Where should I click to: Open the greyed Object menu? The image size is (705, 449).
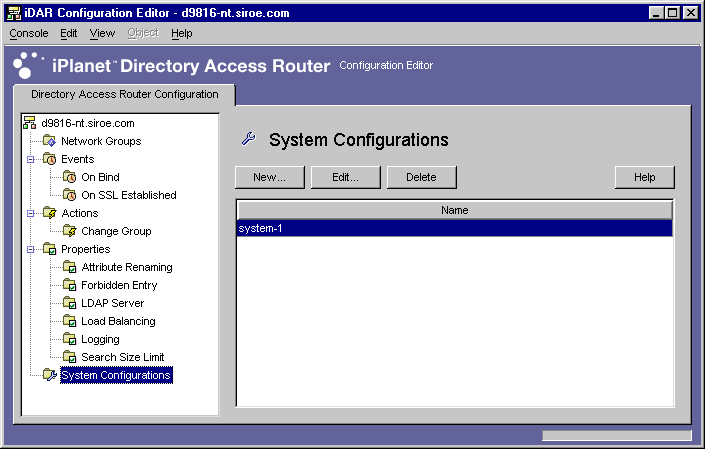143,33
